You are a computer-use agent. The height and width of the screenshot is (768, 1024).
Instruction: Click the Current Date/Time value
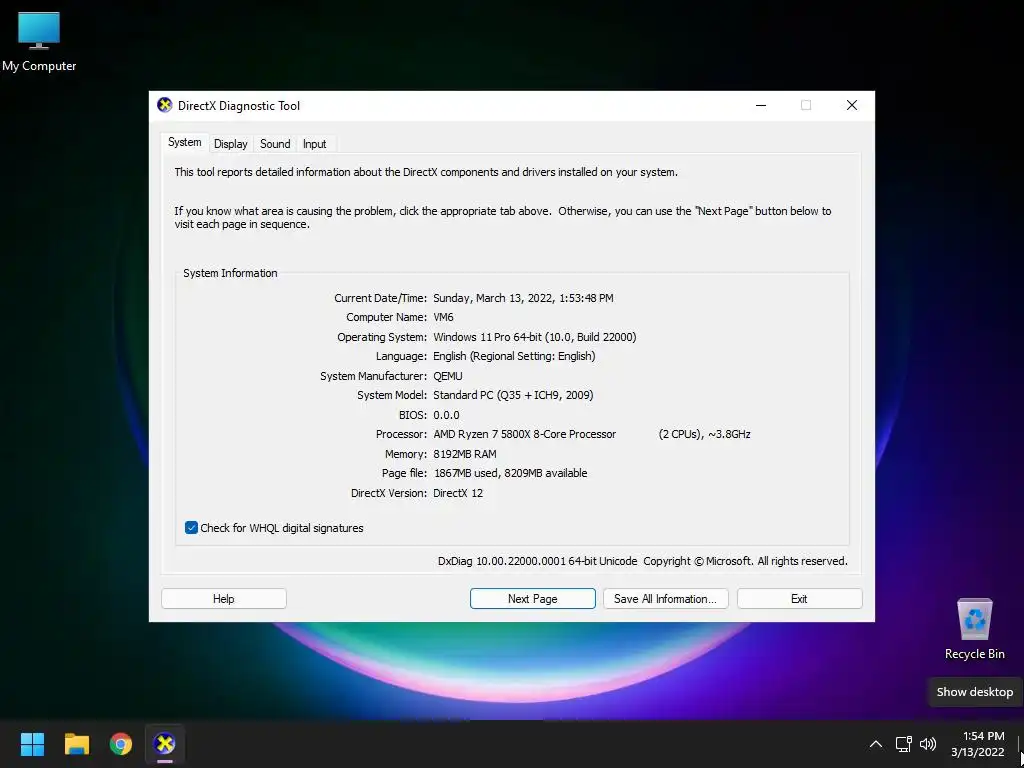[x=523, y=298]
